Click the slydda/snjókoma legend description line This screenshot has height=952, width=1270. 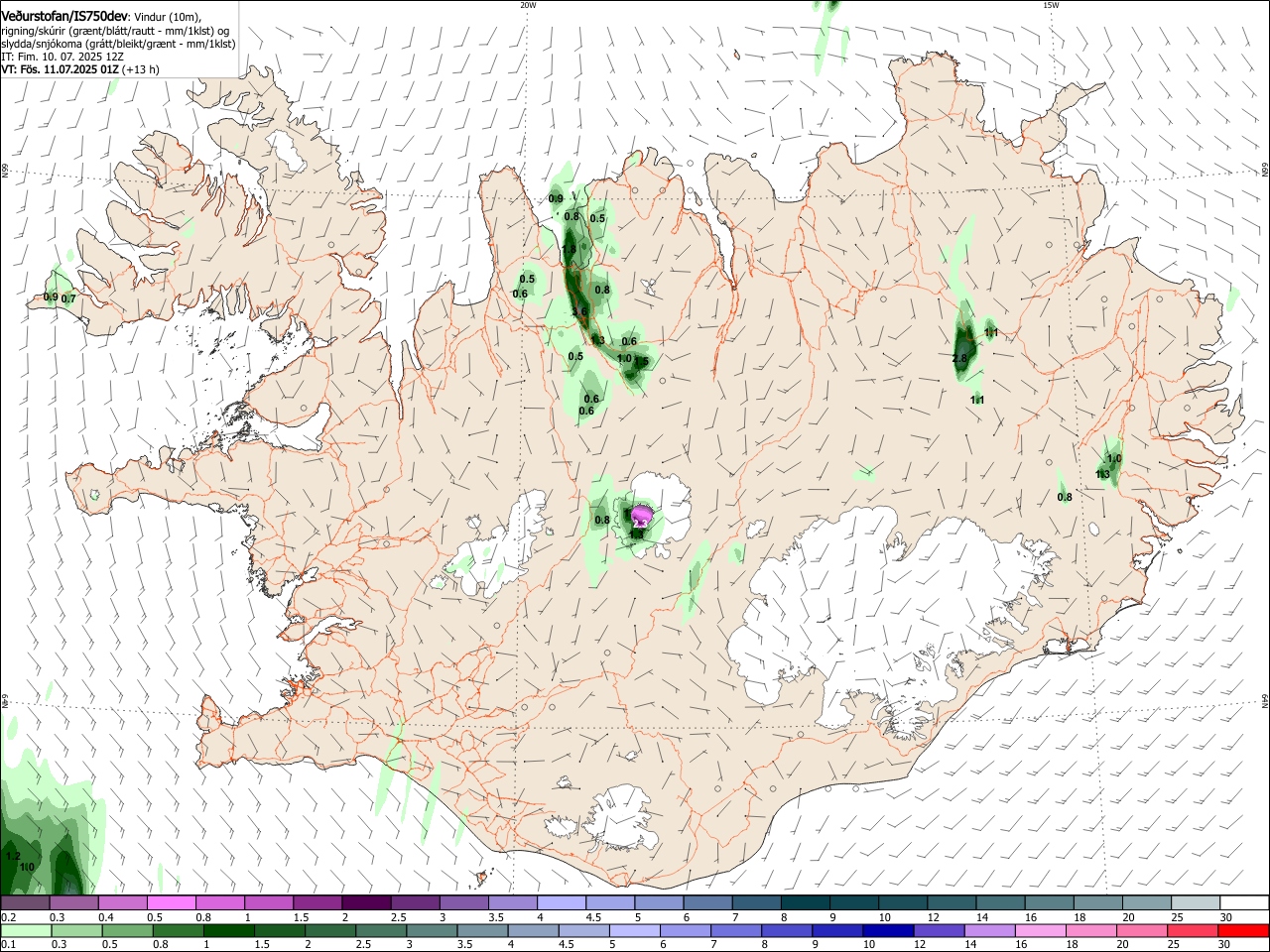click(118, 44)
